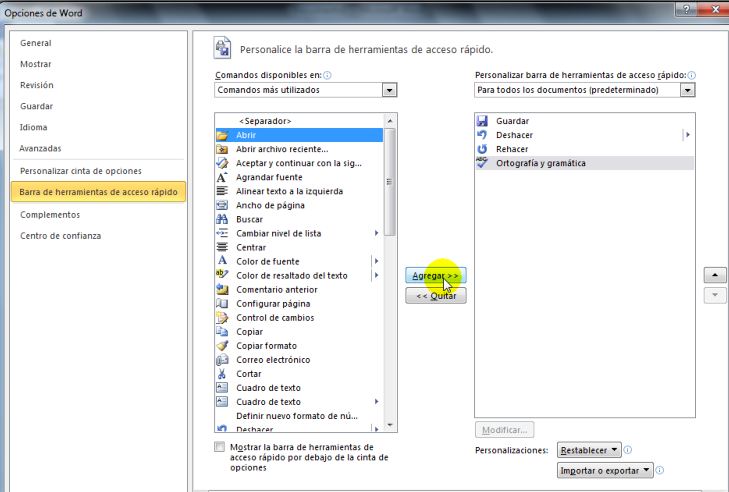729x492 pixels.
Task: Click info icon beside Importar o exportar
Action: [x=660, y=470]
